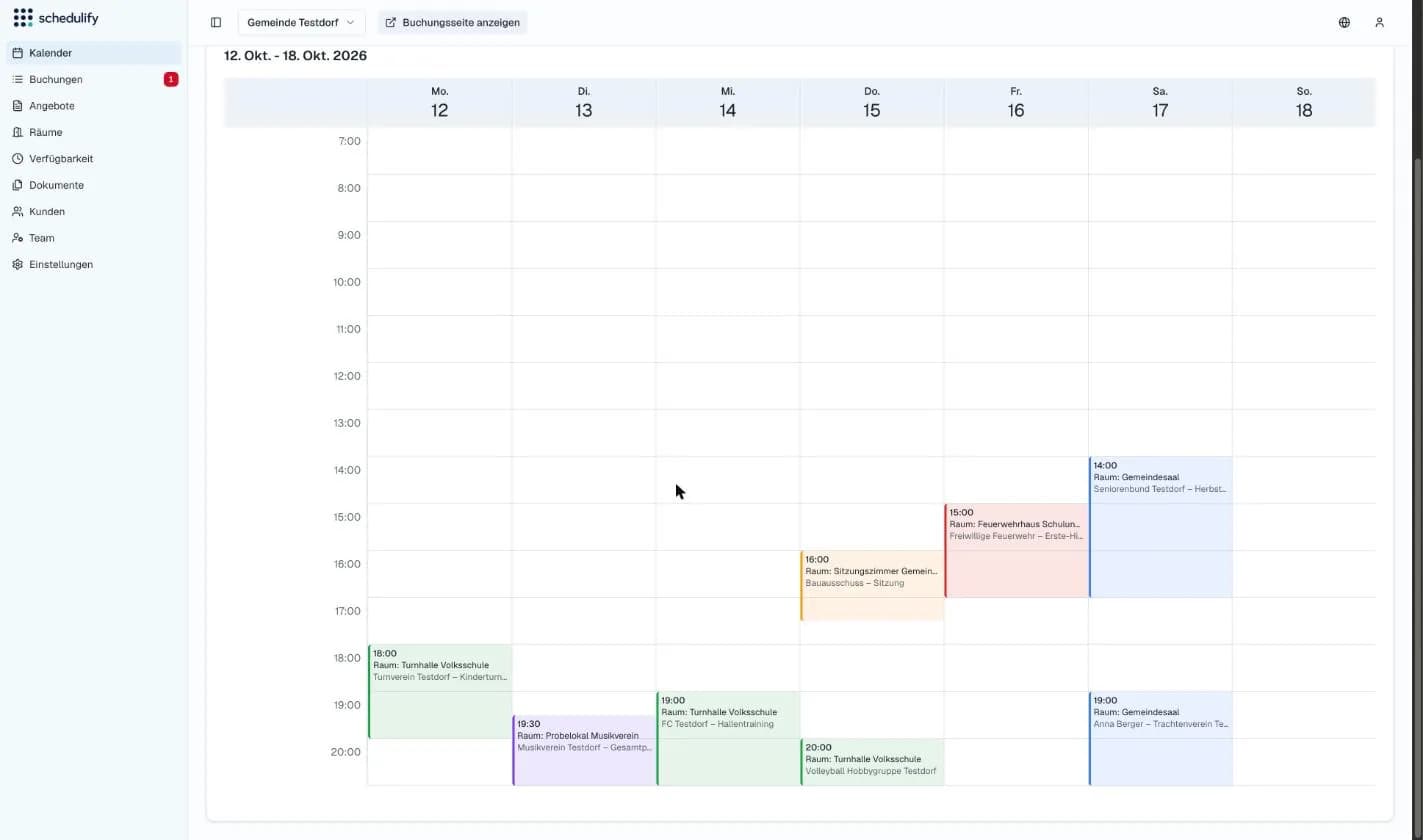Select the Mi. 14 day header
Screen dimensions: 1423x840
click(728, 102)
